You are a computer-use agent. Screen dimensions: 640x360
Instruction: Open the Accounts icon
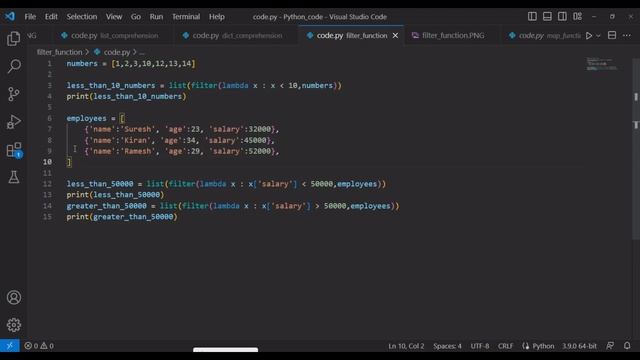tap(13, 297)
